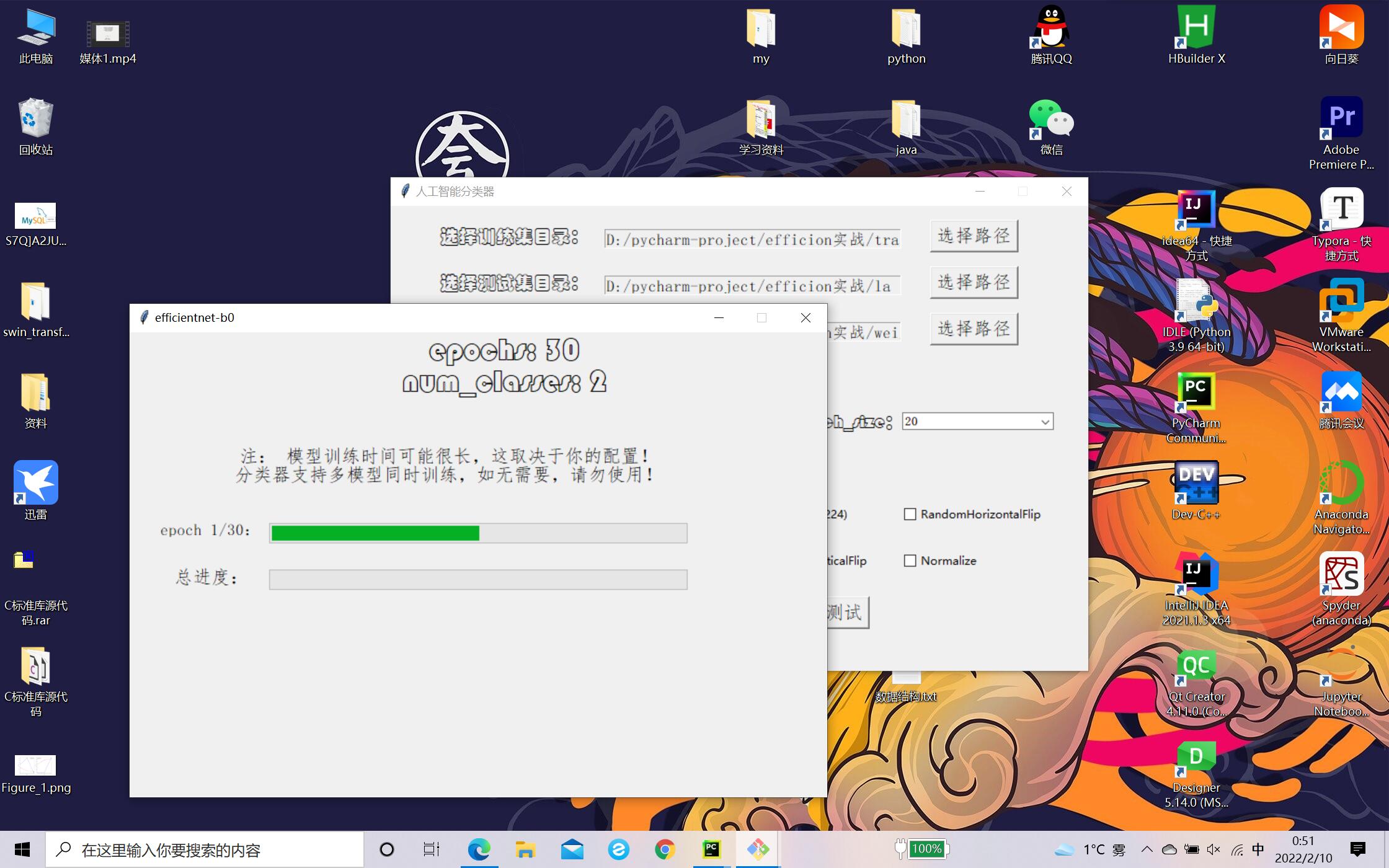Enable the RandomHorizontalFlip checkbox

(x=910, y=514)
